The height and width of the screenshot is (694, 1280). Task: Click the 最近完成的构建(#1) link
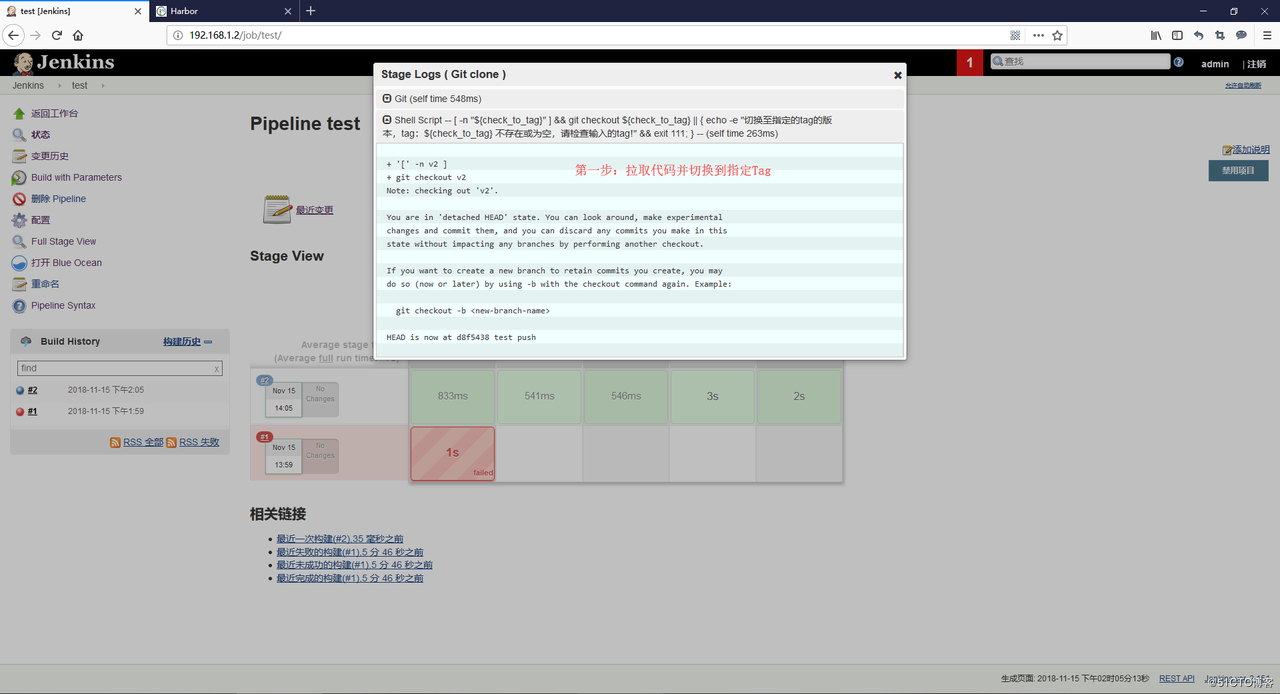click(x=350, y=578)
